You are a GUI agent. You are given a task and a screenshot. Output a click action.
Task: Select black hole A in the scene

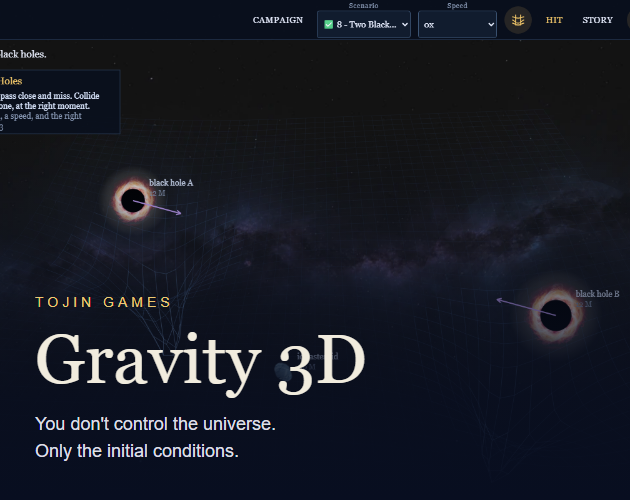pos(133,201)
